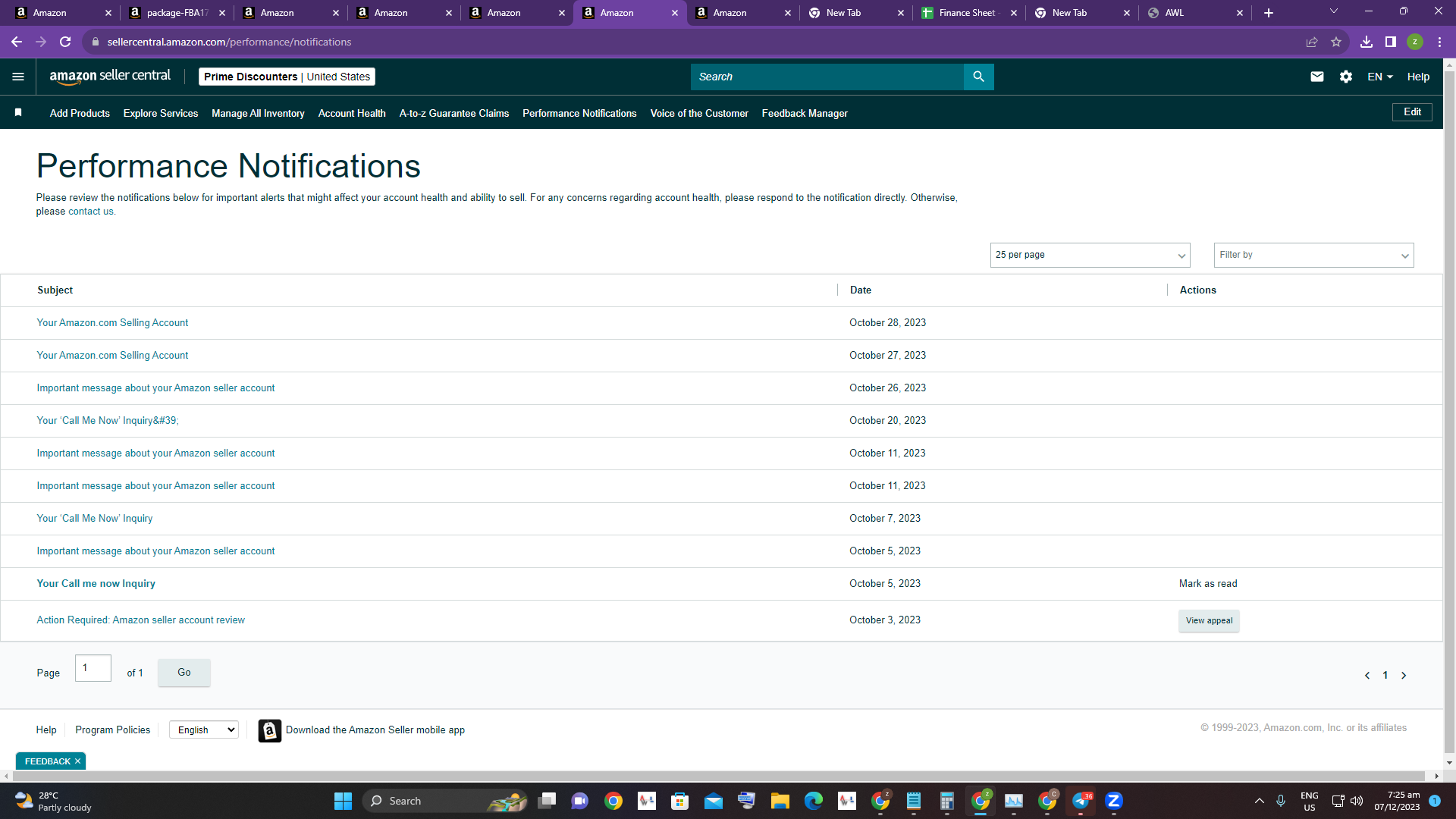Screen dimensions: 1456x819
Task: Expand the EN language menu
Action: (x=1380, y=77)
